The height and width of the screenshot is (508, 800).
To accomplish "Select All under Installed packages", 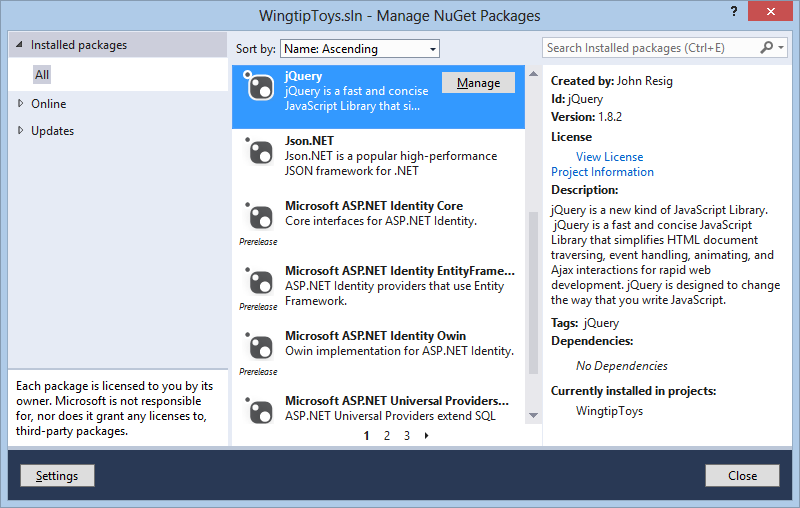I will 41,75.
